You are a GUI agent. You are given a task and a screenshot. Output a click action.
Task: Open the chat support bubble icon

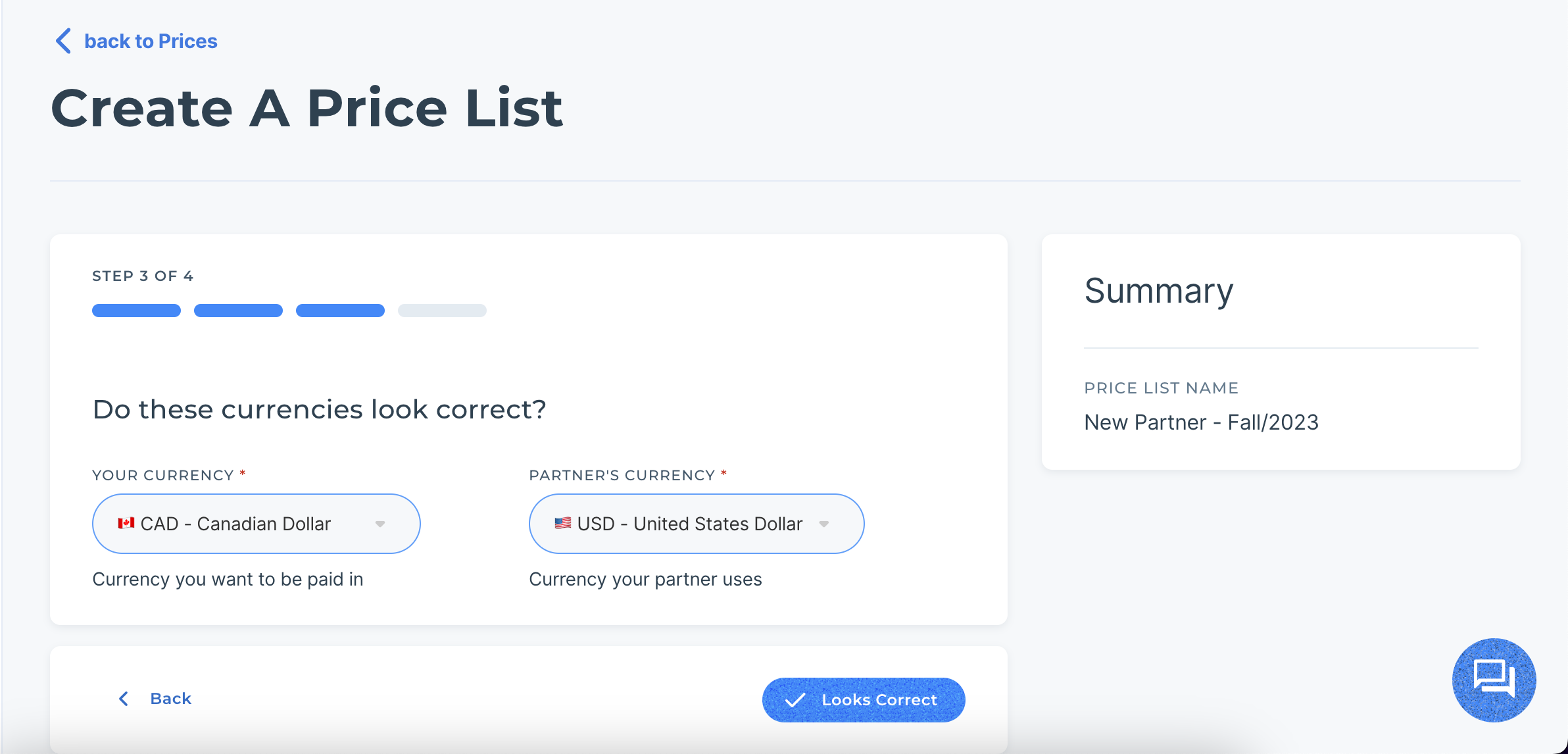1494,680
